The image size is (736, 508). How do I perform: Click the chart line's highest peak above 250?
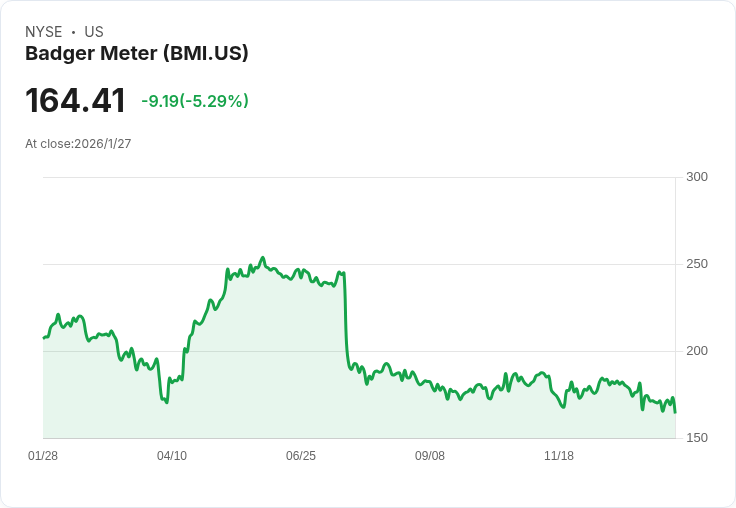262,258
